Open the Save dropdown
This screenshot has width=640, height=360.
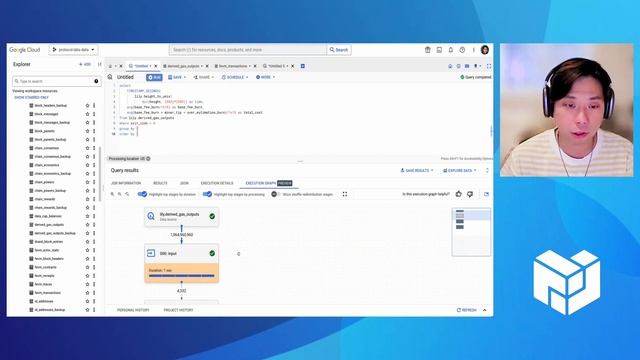pyautogui.click(x=177, y=77)
